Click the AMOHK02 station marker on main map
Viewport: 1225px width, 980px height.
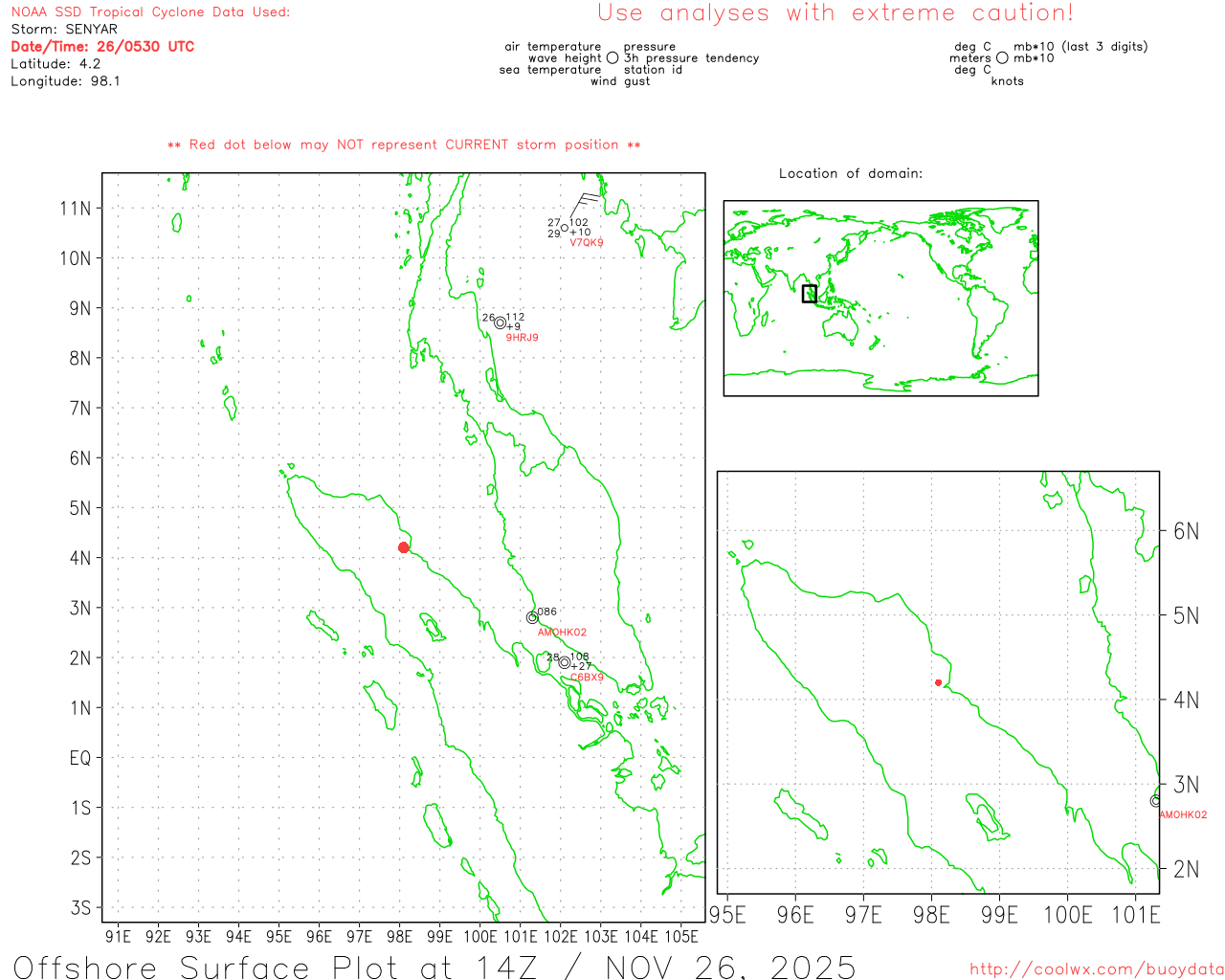(532, 617)
